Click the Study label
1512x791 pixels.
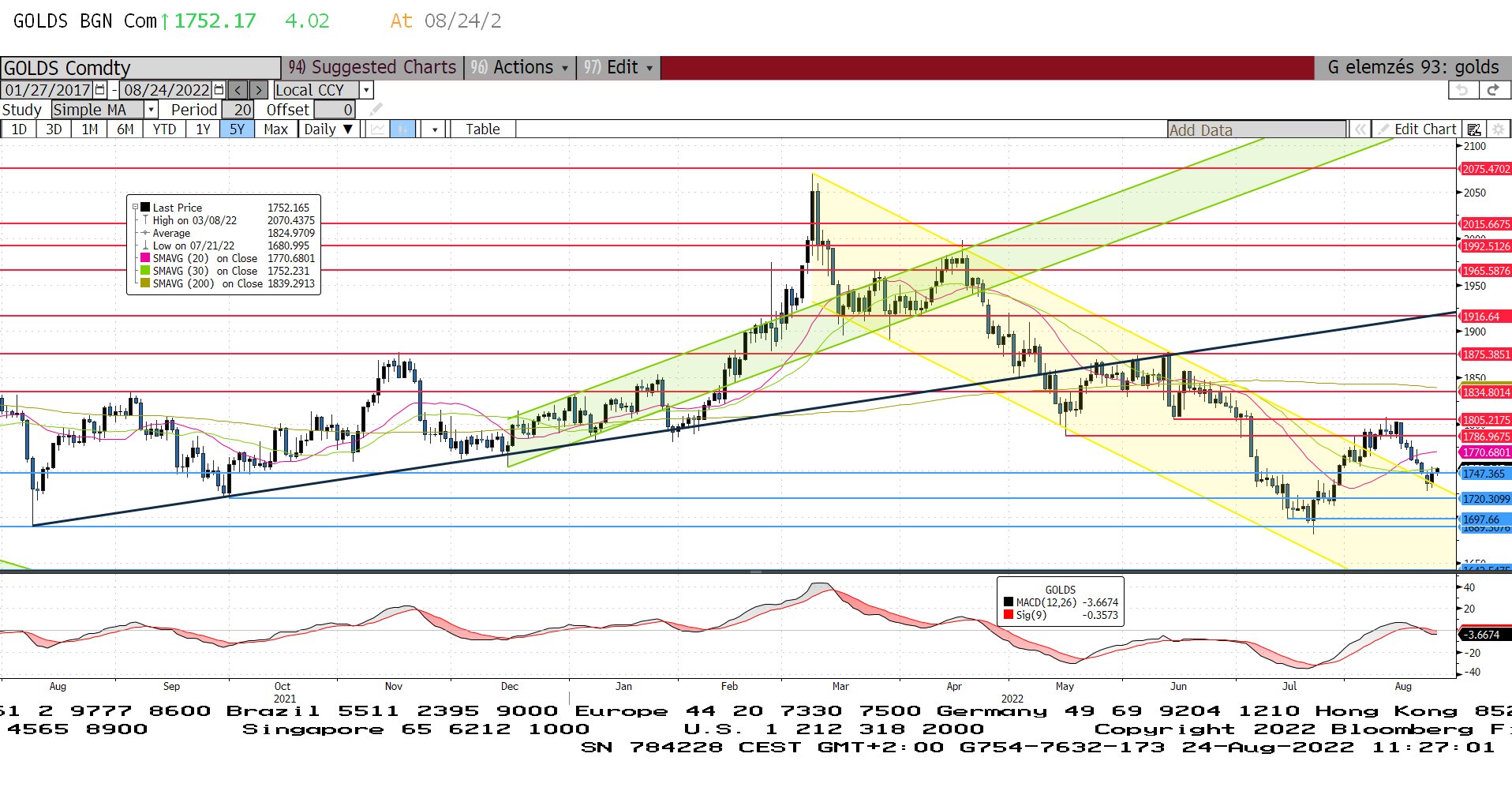[x=22, y=110]
